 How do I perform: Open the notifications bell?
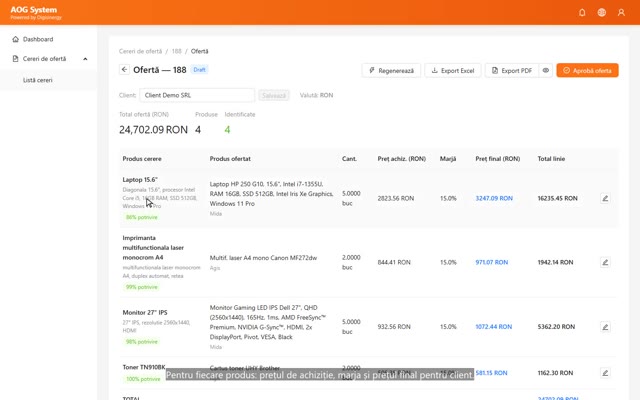tap(582, 13)
